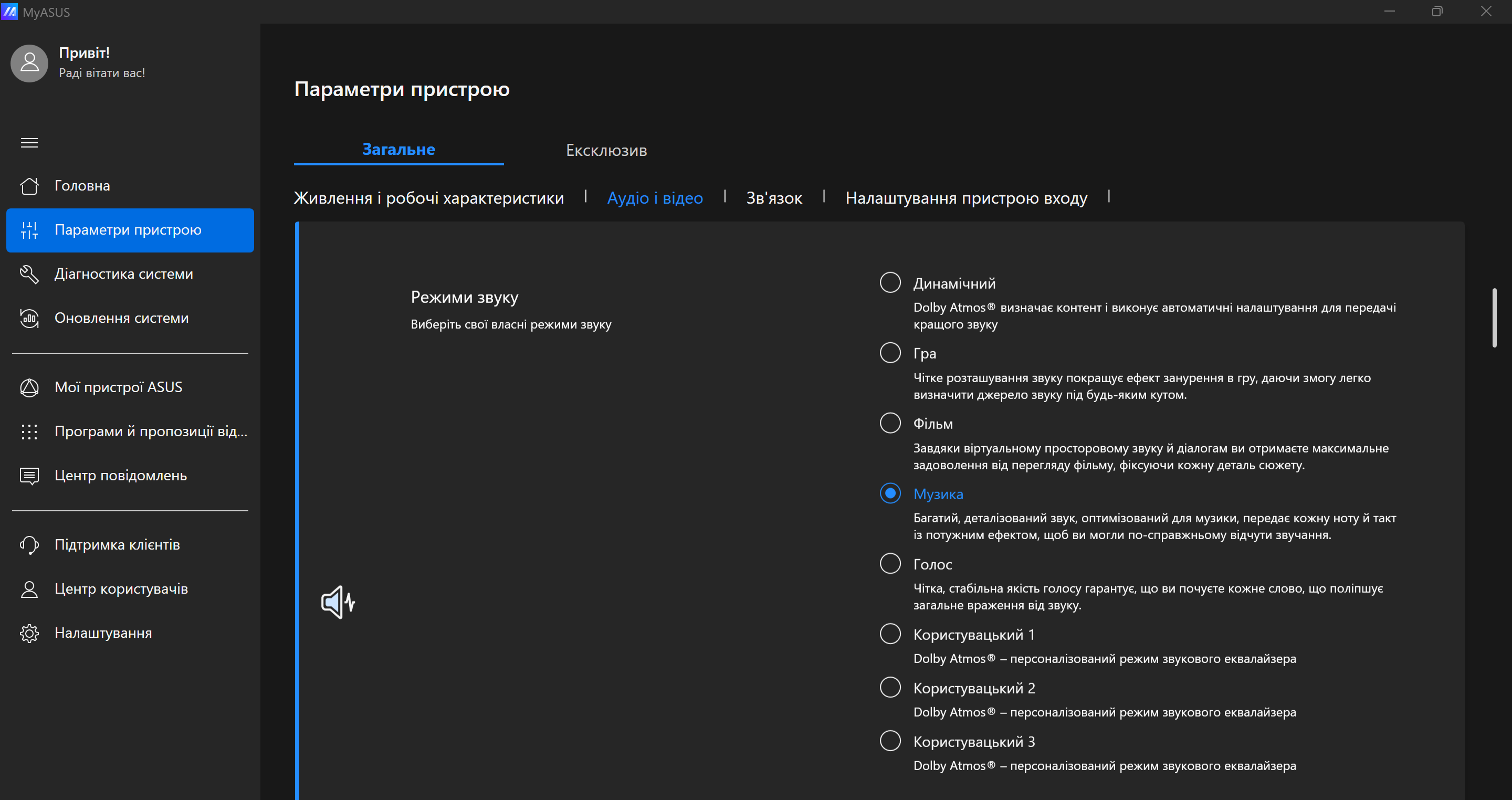Open Налаштування пристрою входу section
Screen dimensions: 1512x800
[x=966, y=198]
